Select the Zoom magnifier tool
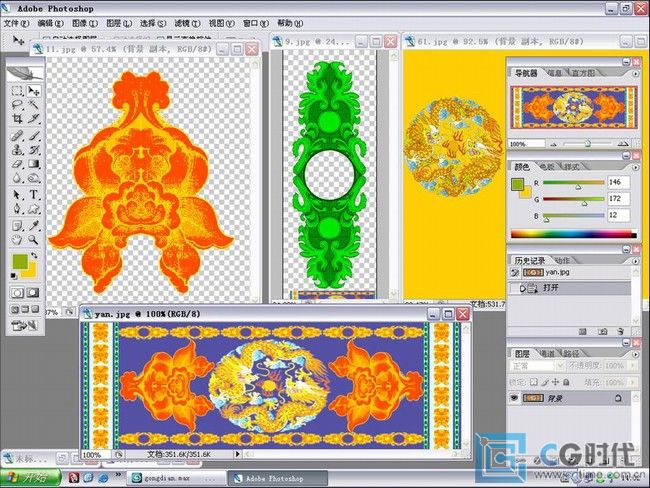This screenshot has width=650, height=488. pos(34,240)
